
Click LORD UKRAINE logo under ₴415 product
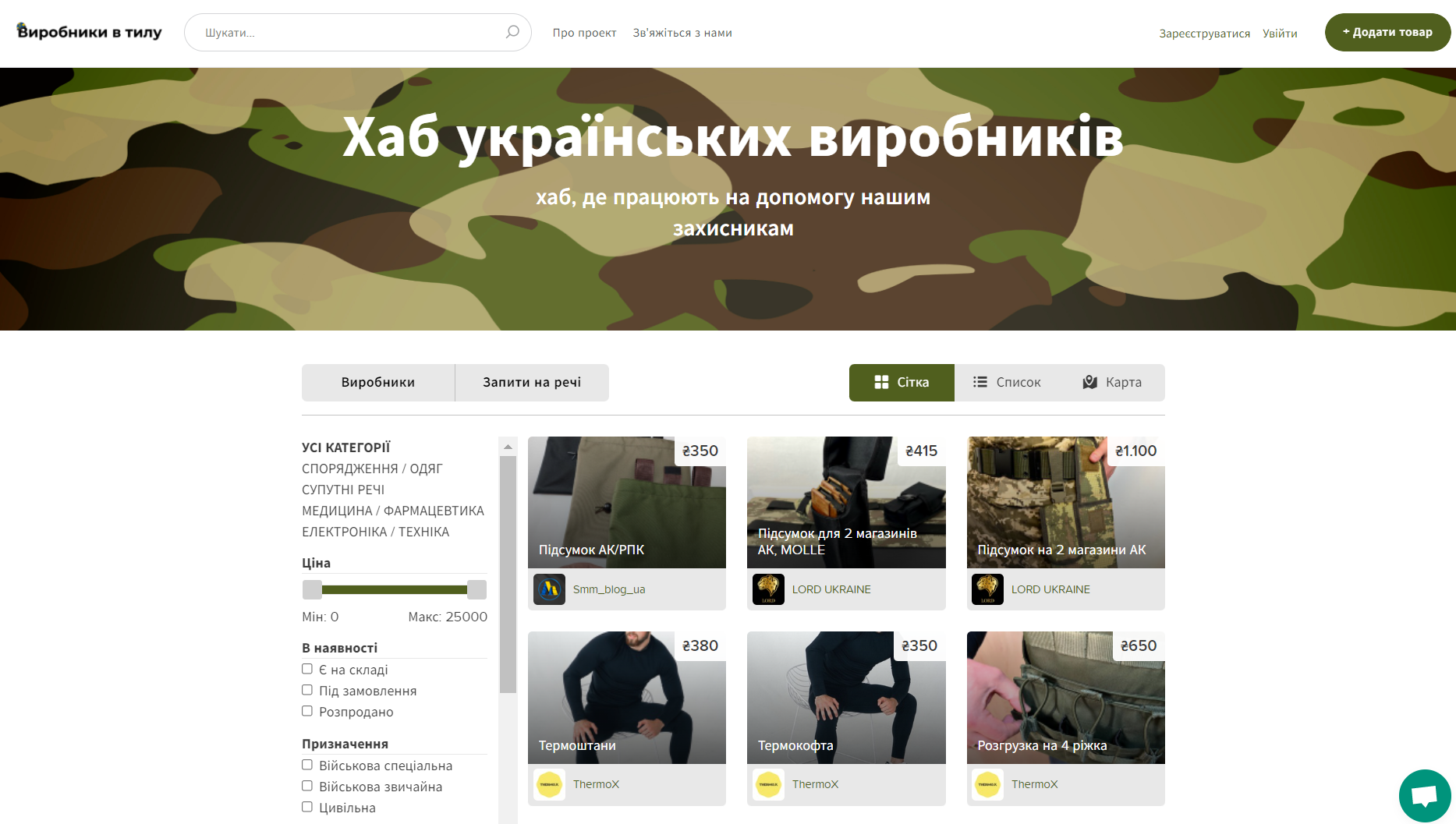768,589
